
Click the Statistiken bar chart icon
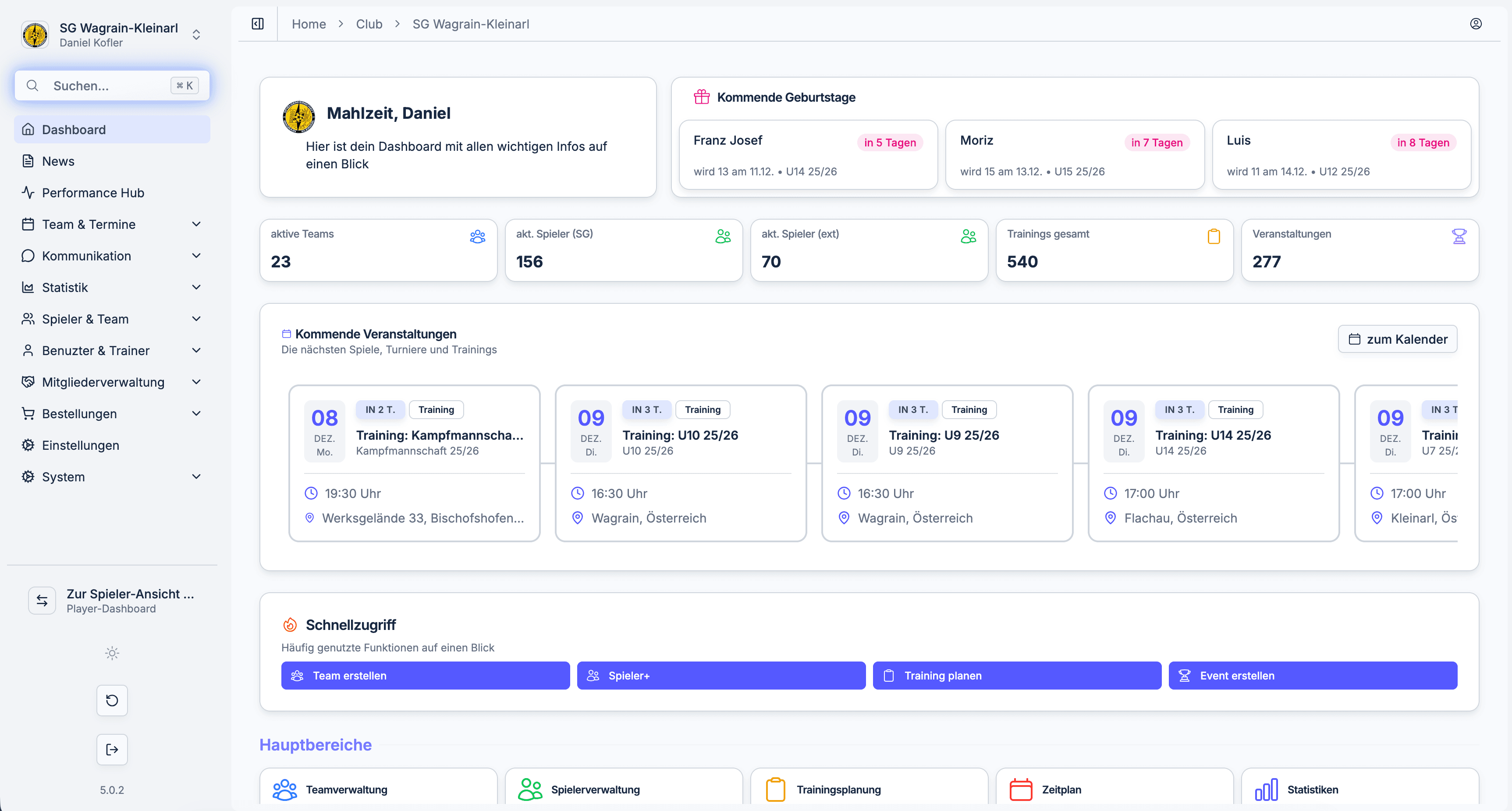tap(1266, 790)
